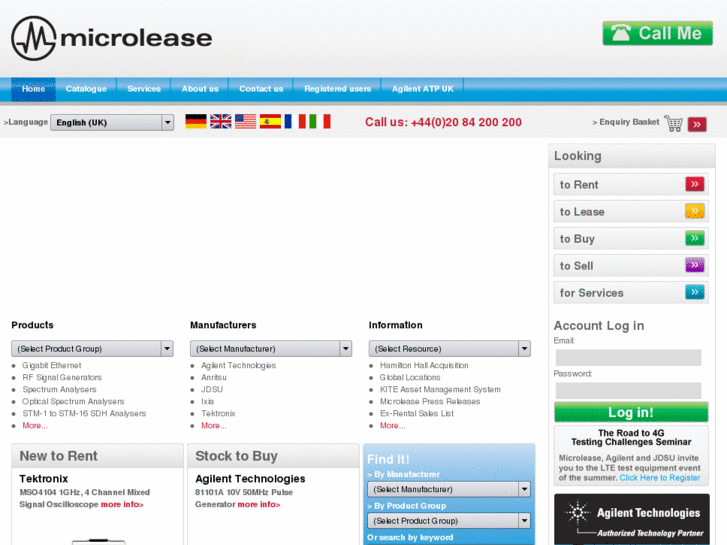Open the Home menu tab
This screenshot has width=727, height=545.
click(x=33, y=89)
